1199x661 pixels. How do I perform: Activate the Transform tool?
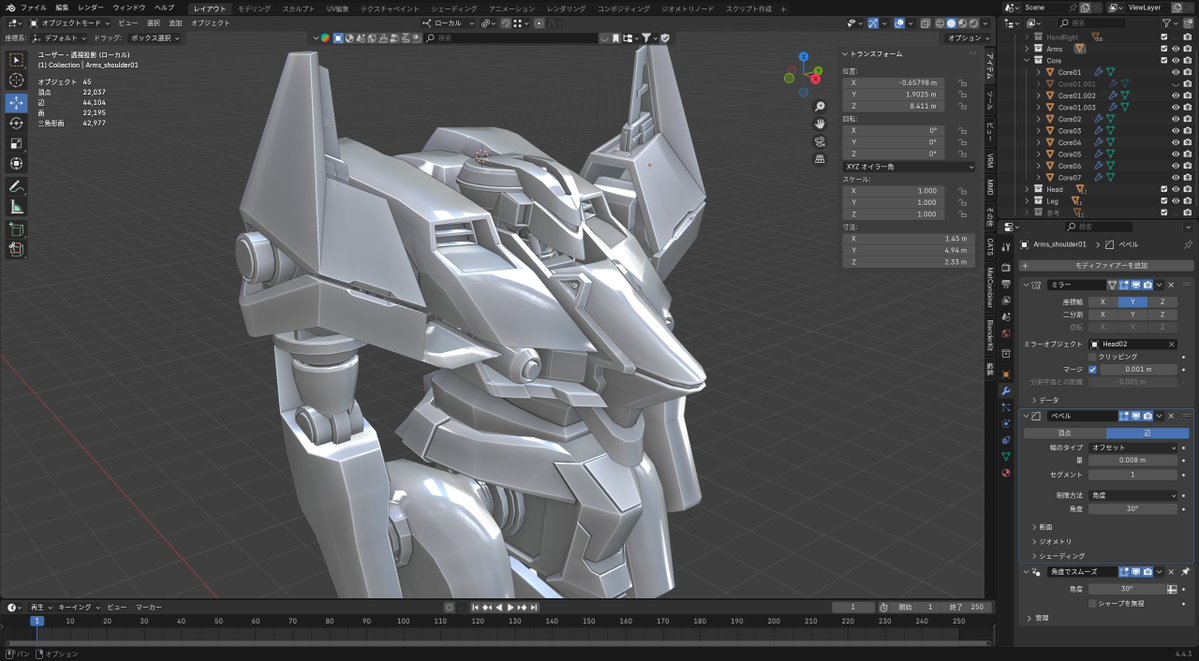tap(16, 164)
